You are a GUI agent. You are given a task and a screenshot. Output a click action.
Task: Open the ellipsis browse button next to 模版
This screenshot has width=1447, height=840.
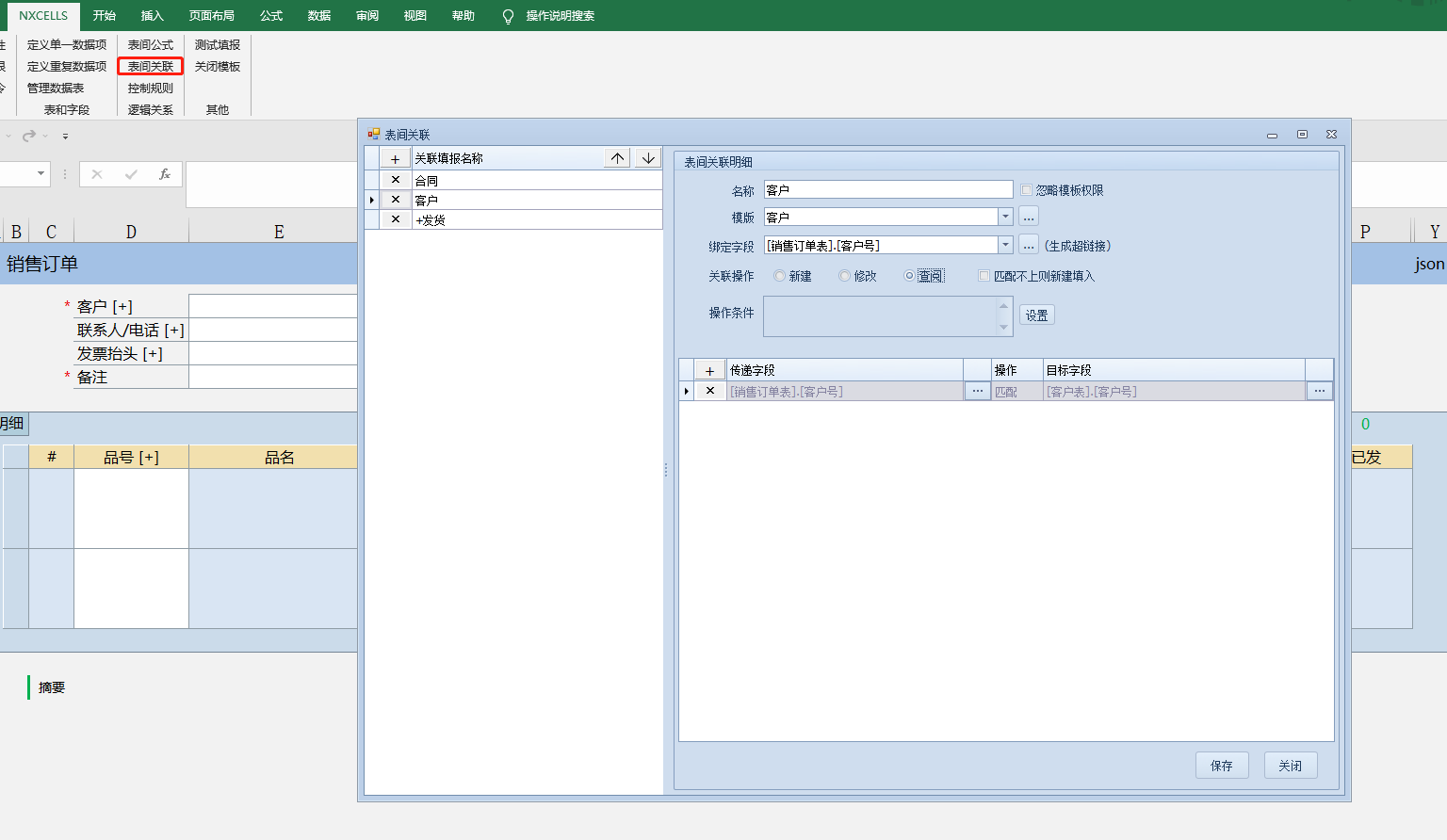click(1029, 218)
